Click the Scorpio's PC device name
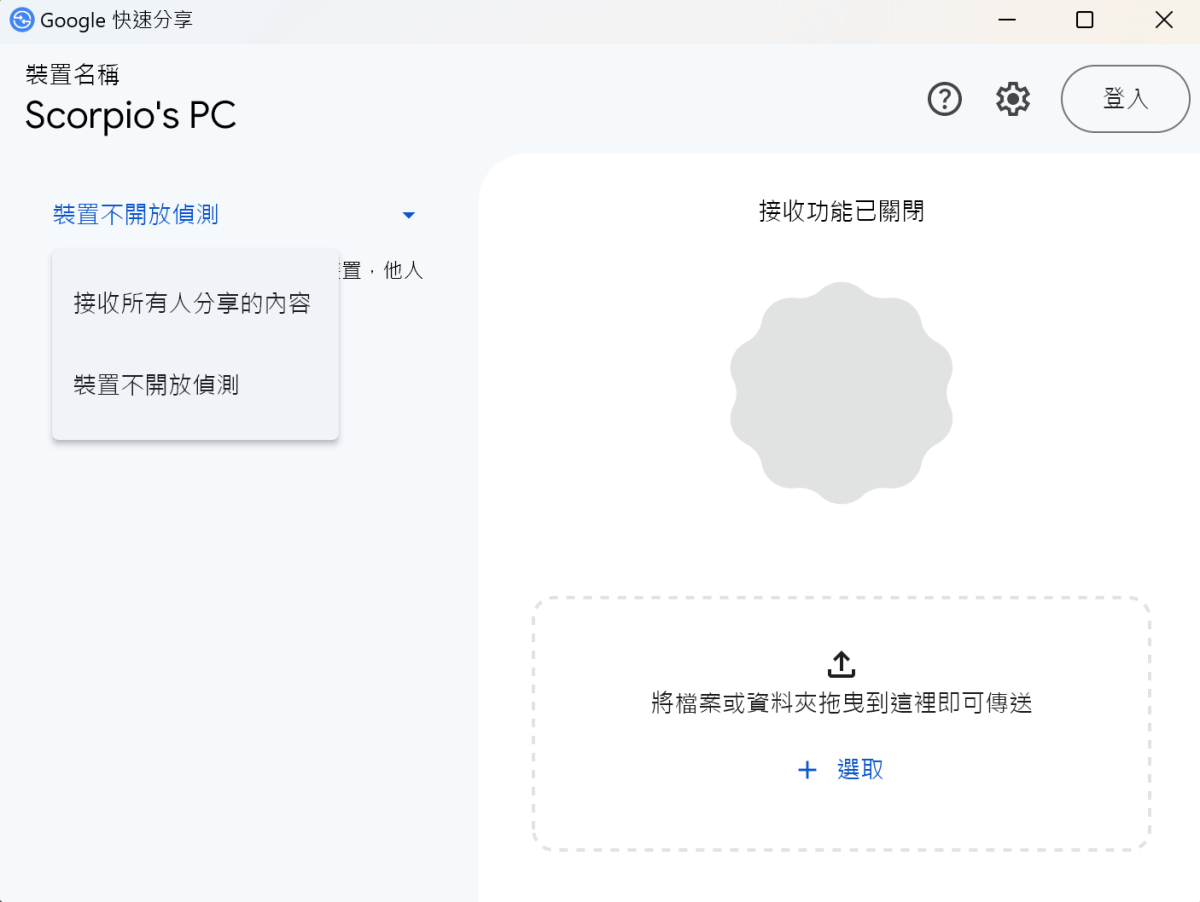Image resolution: width=1200 pixels, height=902 pixels. (x=131, y=116)
